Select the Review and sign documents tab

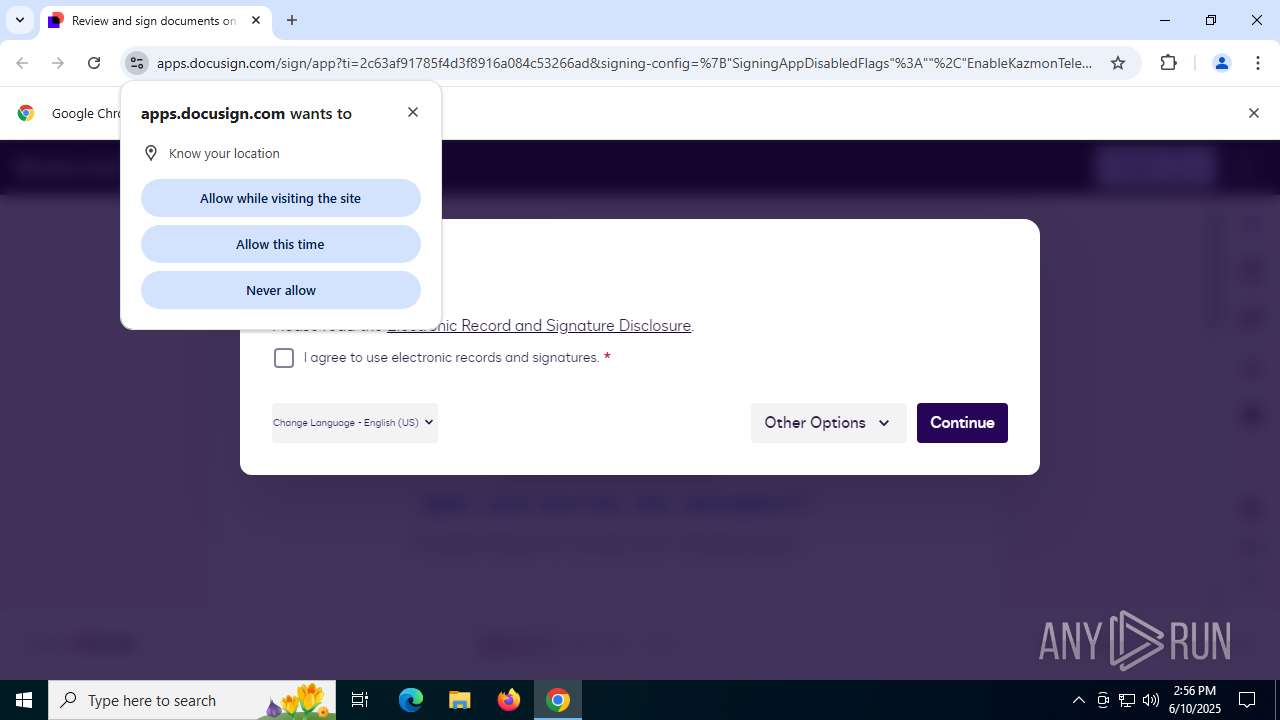(x=155, y=20)
